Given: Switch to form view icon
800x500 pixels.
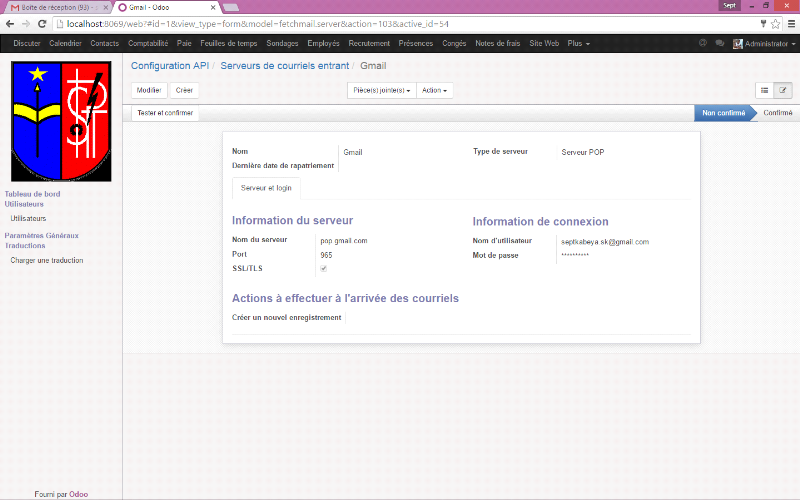Looking at the screenshot, I should (783, 90).
